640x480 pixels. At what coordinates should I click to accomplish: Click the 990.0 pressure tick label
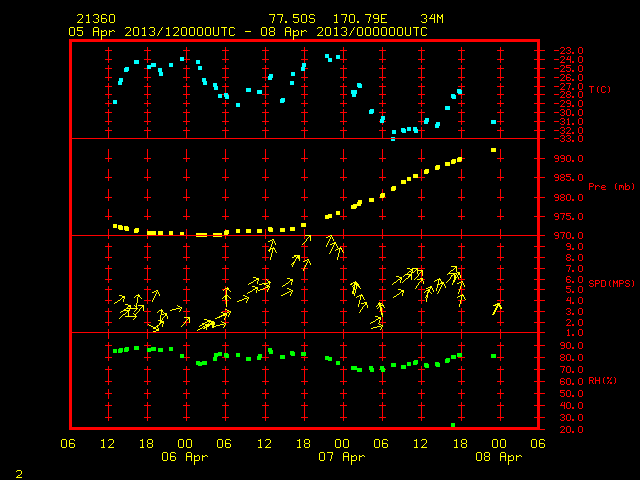569,159
